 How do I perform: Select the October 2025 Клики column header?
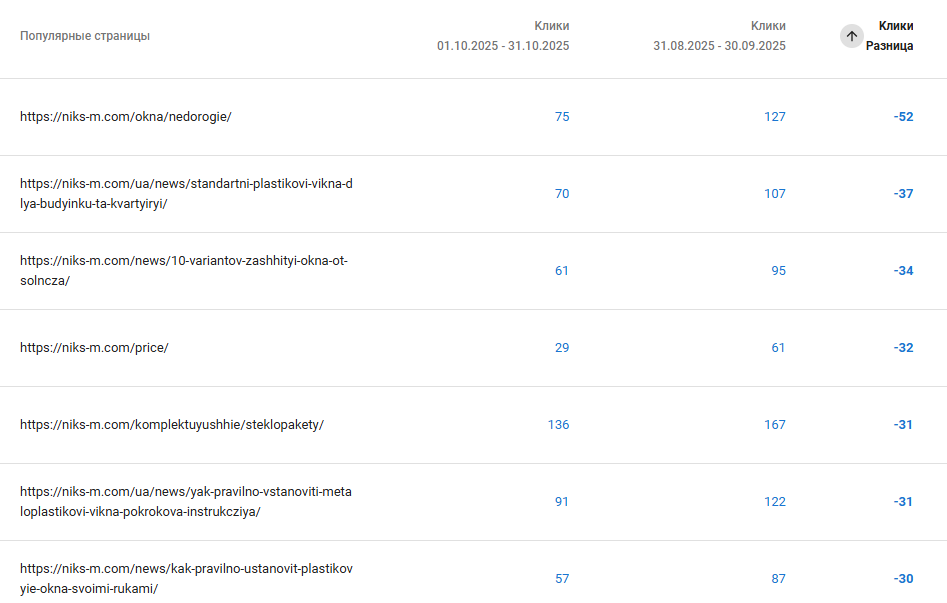pyautogui.click(x=503, y=36)
